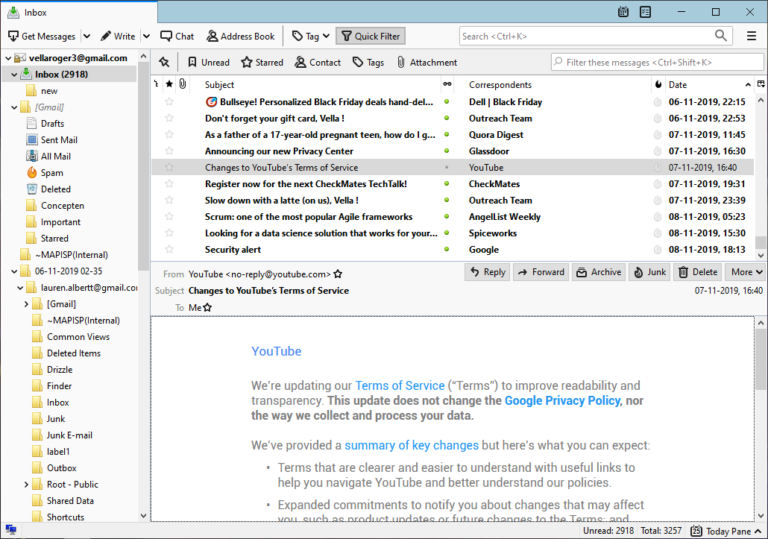Toggle the Tags quick filter

click(x=368, y=62)
